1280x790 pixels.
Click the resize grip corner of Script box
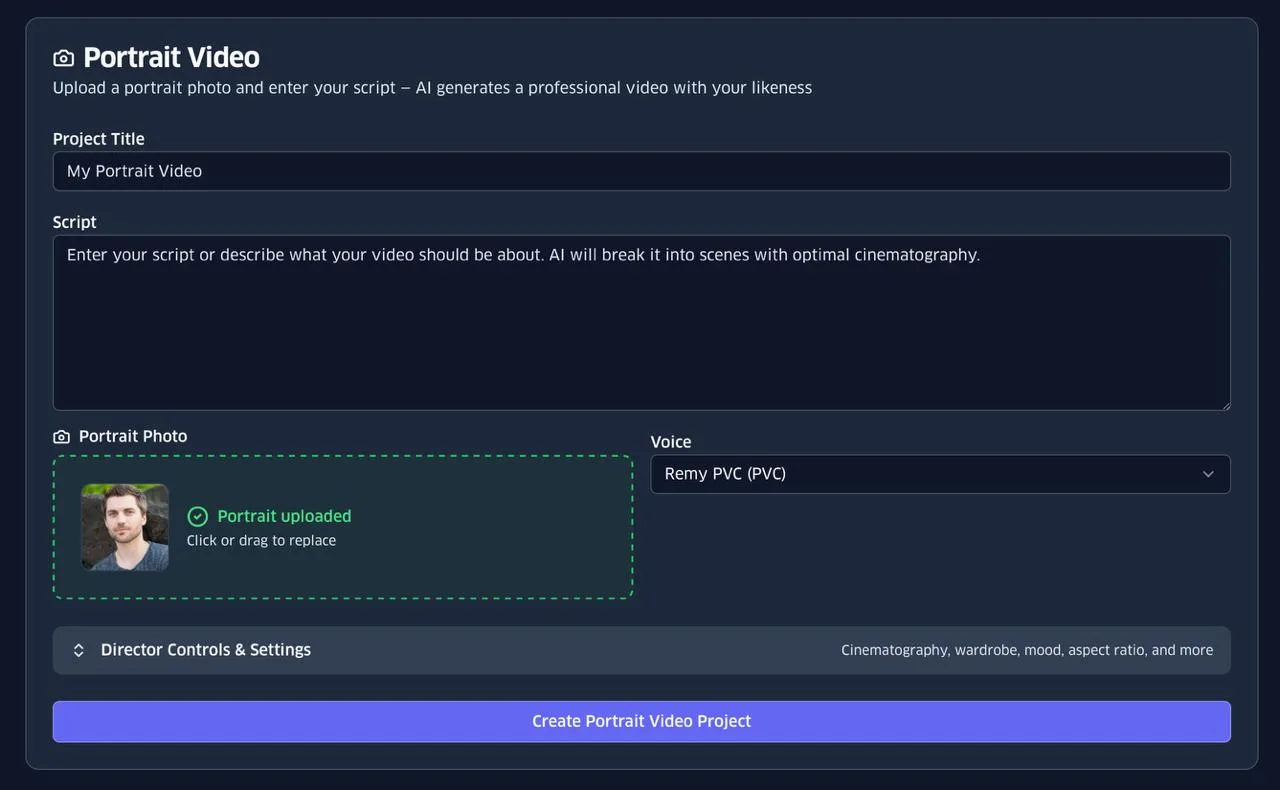pyautogui.click(x=1224, y=404)
